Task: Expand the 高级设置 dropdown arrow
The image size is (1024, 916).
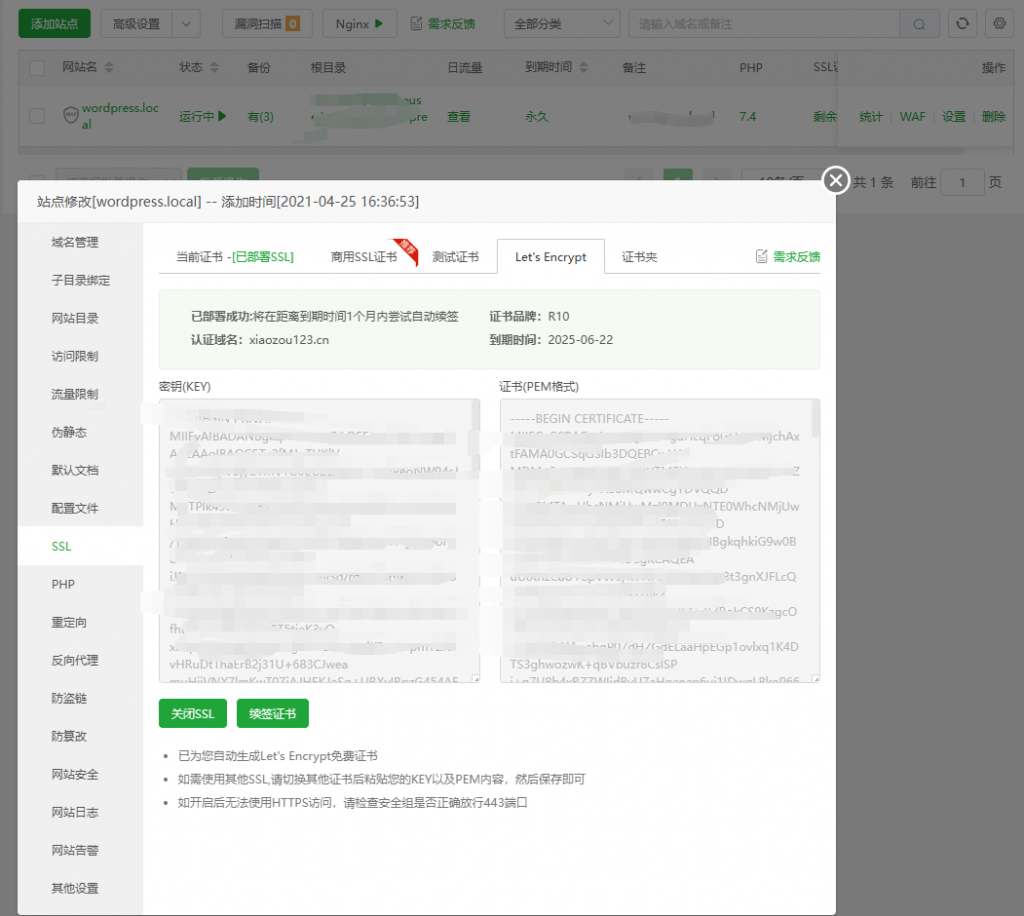Action: pos(186,24)
